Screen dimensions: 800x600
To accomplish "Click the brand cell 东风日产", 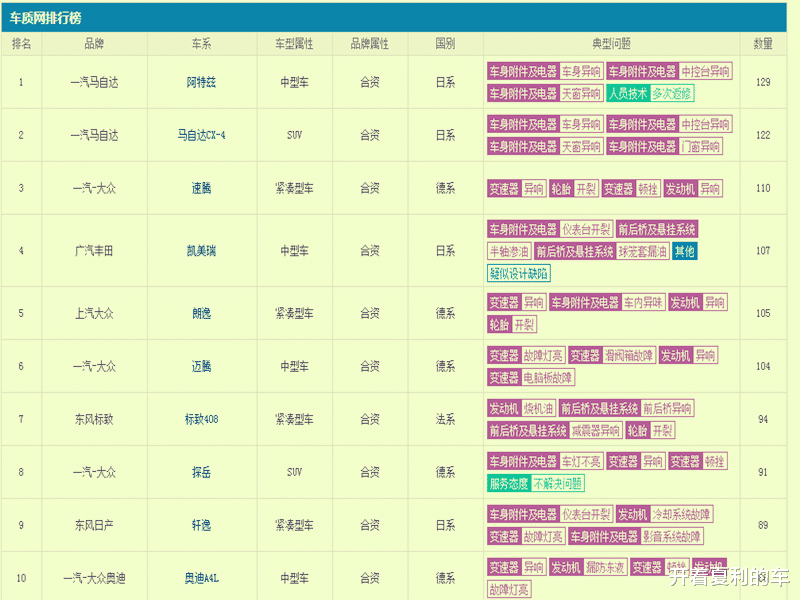I will (94, 525).
